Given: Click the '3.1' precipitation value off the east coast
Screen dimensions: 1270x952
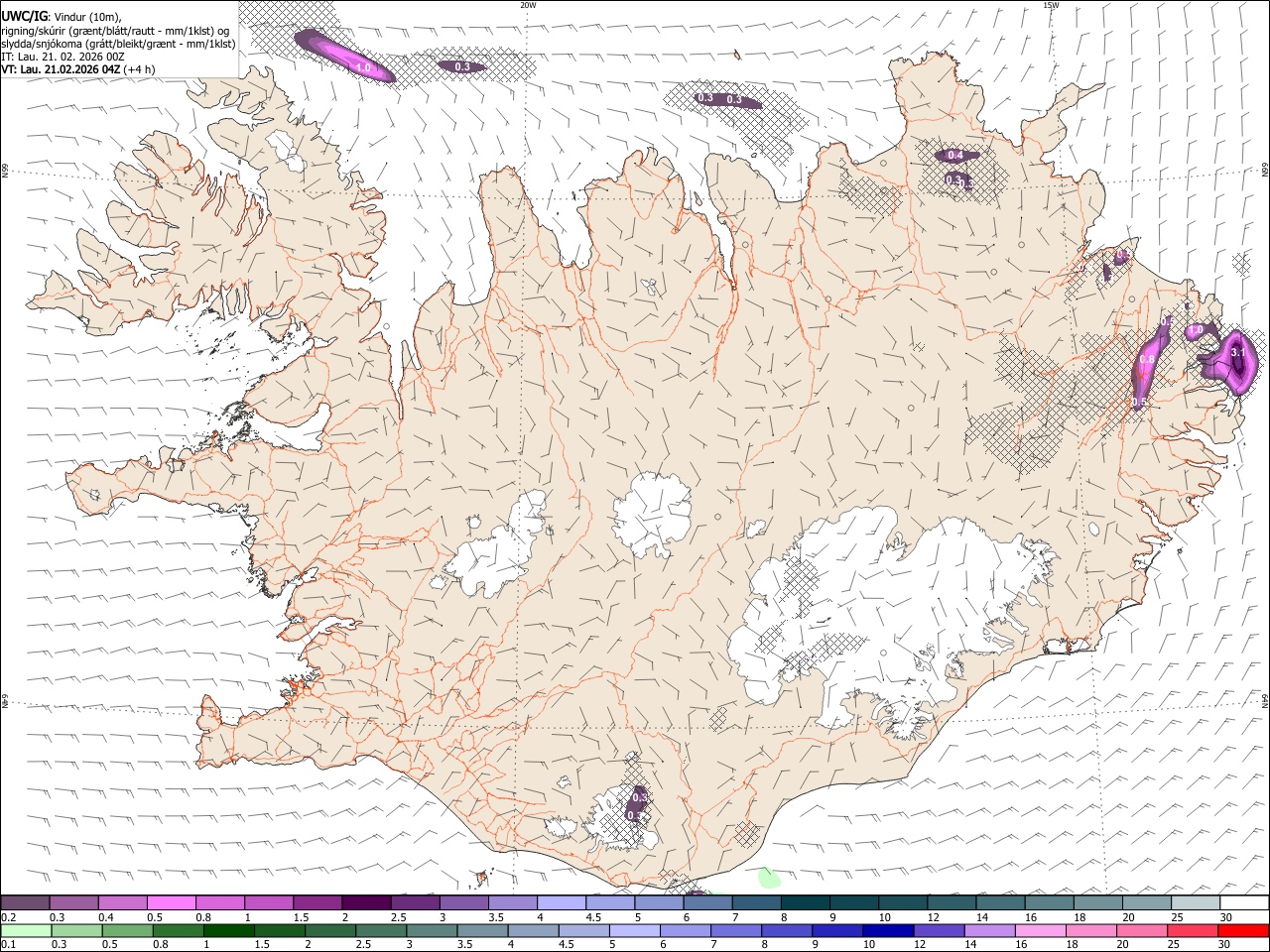Looking at the screenshot, I should 1237,352.
